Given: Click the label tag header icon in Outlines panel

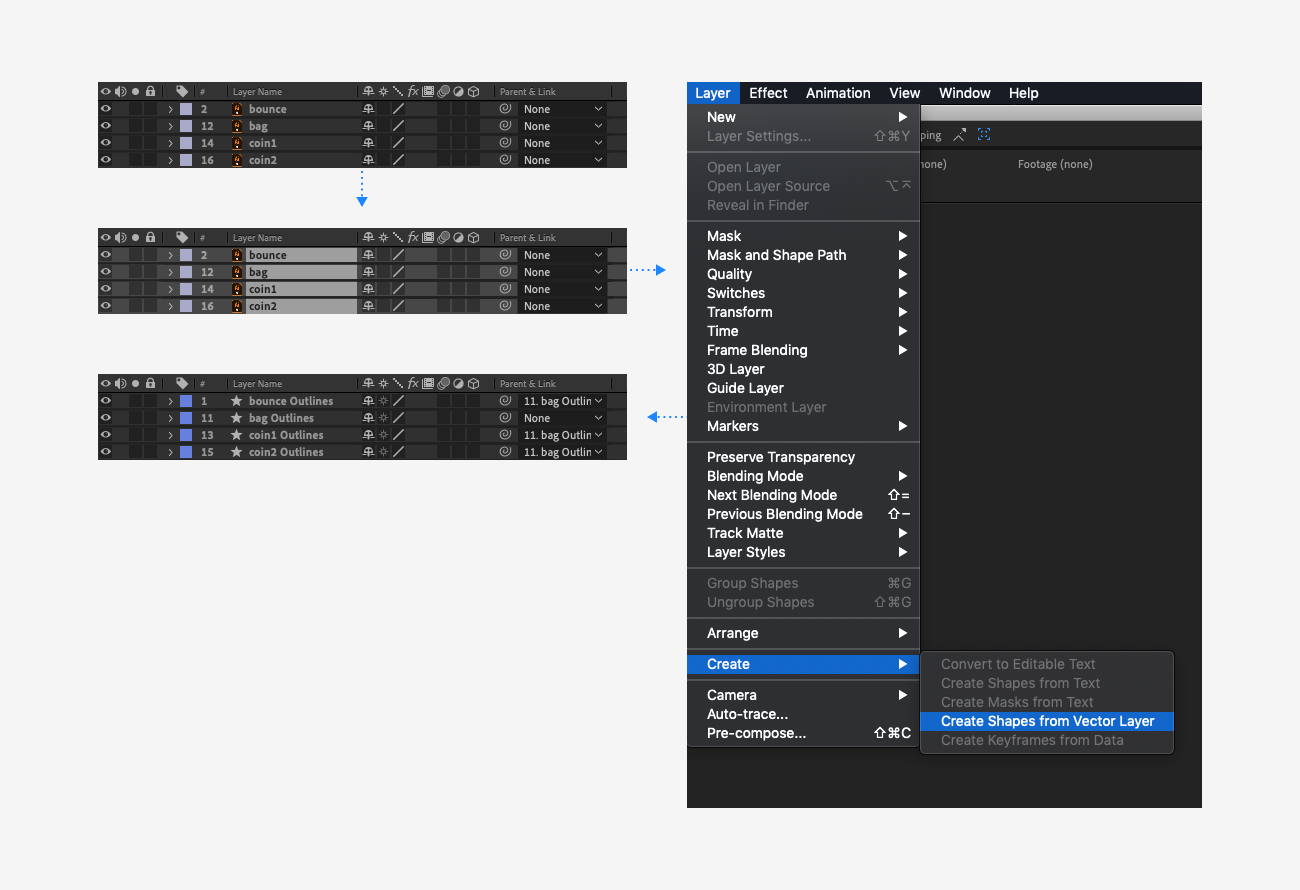Looking at the screenshot, I should (182, 383).
